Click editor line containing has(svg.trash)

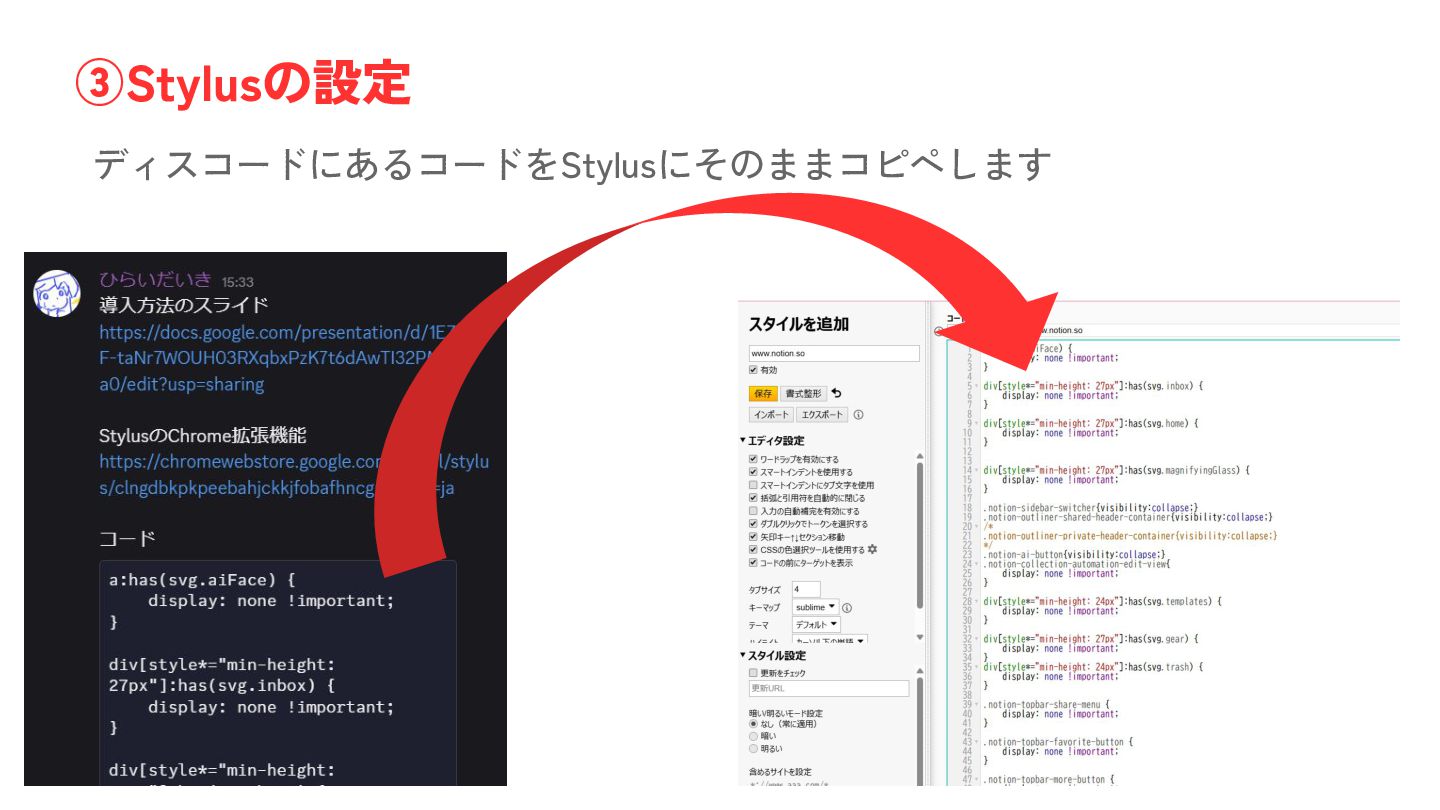point(1094,666)
